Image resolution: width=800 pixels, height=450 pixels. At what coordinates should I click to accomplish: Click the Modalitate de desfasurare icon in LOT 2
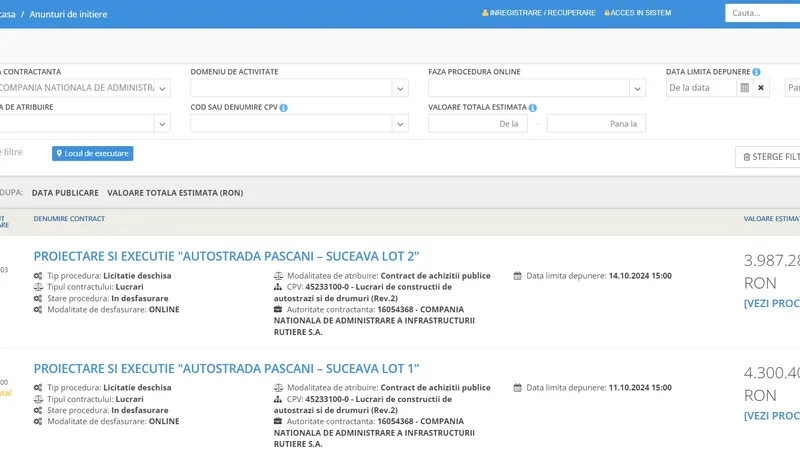(x=38, y=309)
